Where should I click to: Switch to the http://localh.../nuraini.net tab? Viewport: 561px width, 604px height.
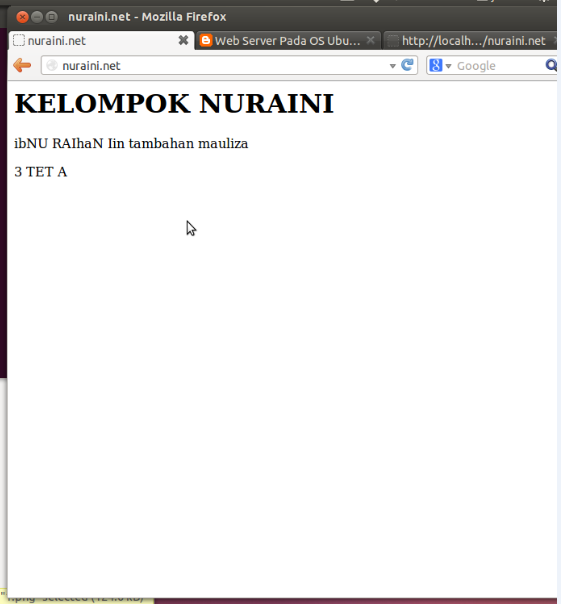click(x=472, y=40)
